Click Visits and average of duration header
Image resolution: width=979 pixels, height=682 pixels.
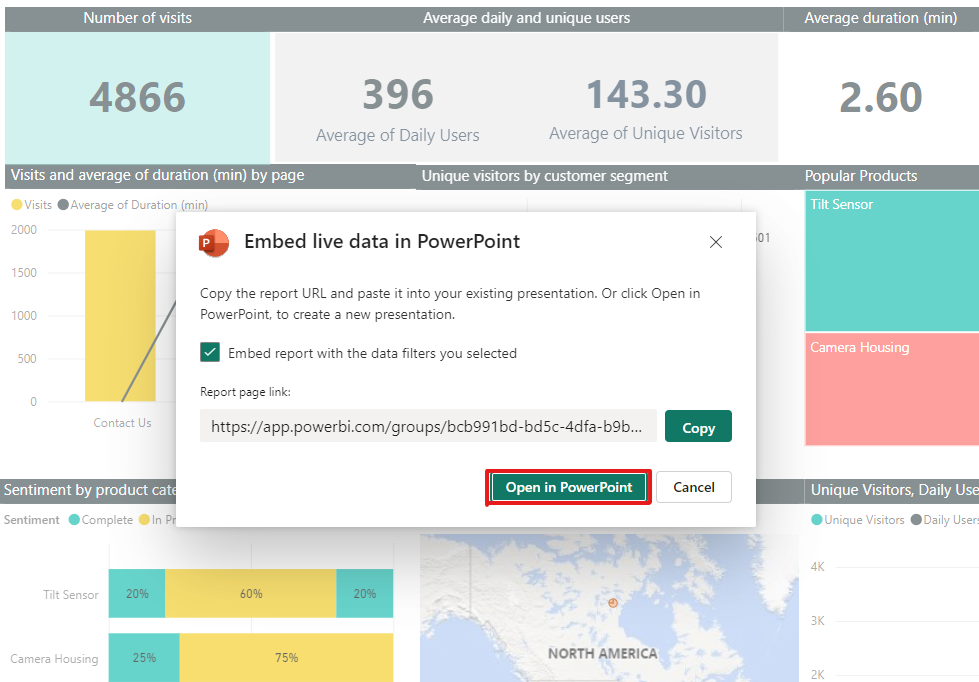pos(157,175)
